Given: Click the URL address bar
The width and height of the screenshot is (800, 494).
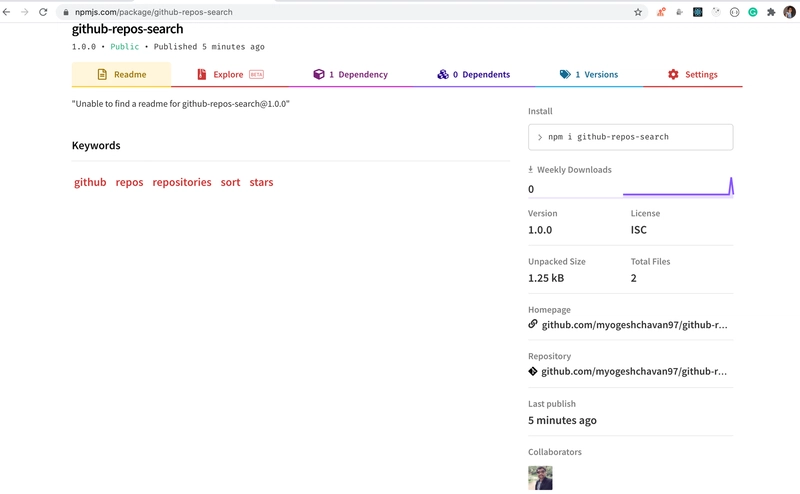Looking at the screenshot, I should 352,12.
